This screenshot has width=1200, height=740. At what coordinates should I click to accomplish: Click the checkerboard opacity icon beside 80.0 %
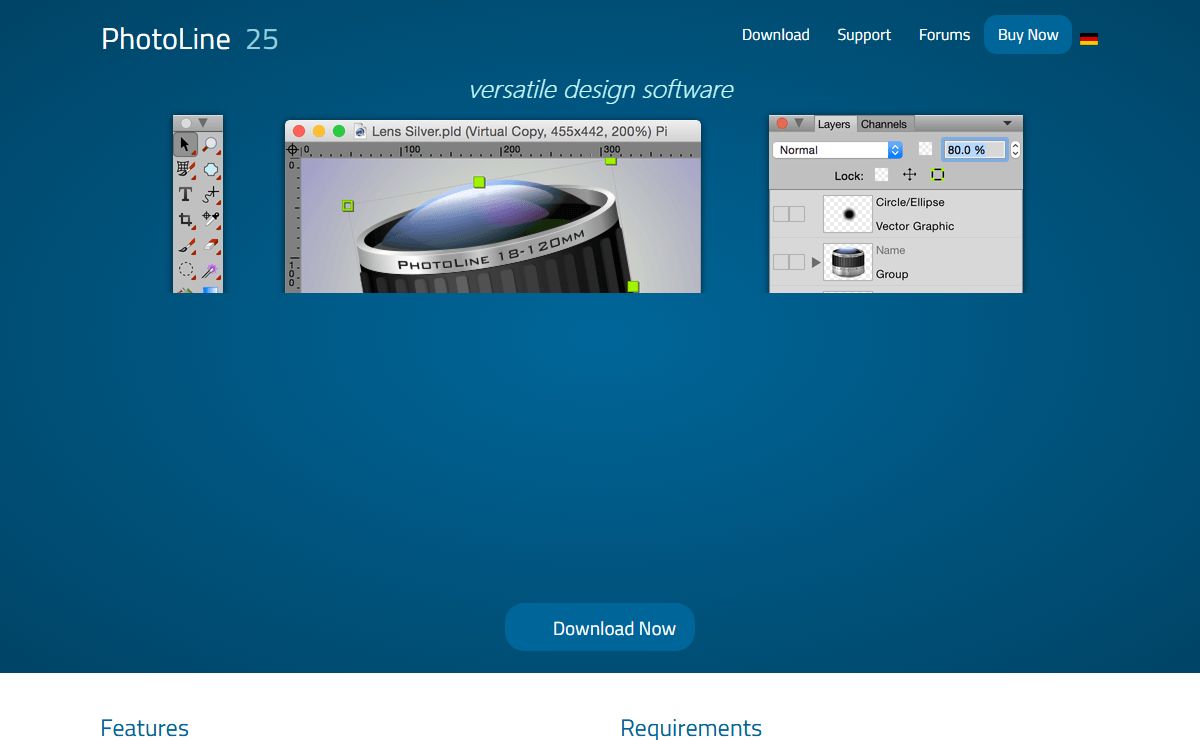pyautogui.click(x=925, y=148)
